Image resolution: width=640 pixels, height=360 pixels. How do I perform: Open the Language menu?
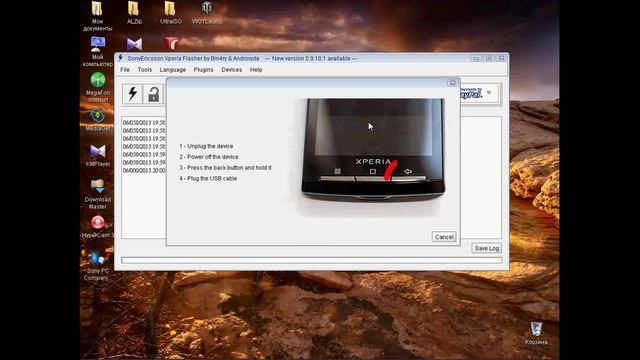click(173, 70)
